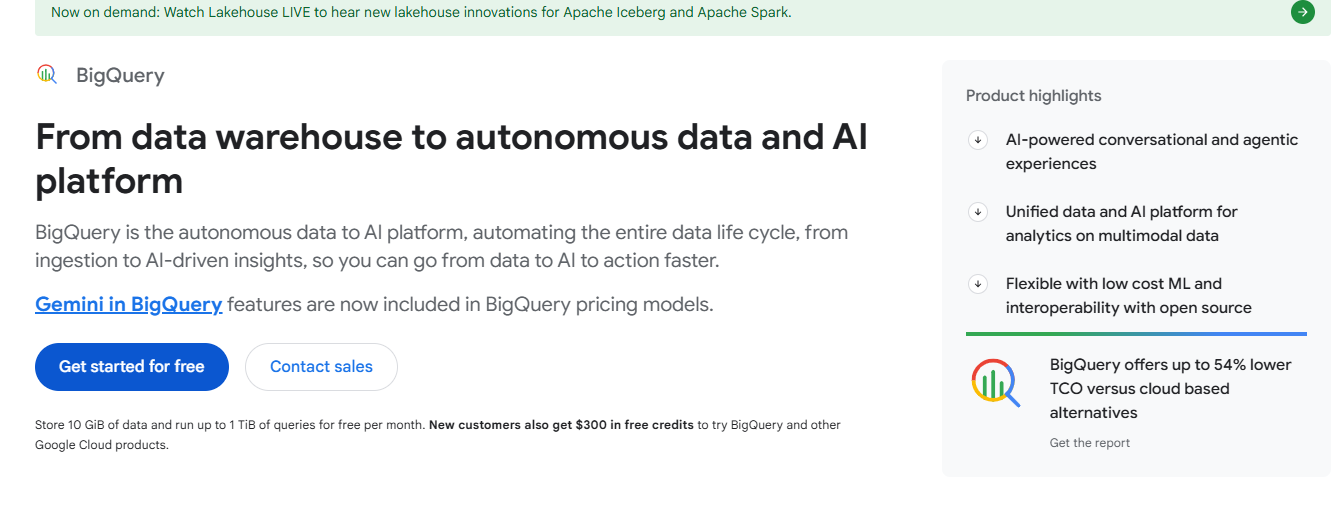The height and width of the screenshot is (506, 1340).
Task: Click the data warehouse to autonomous data heading
Action: click(451, 158)
